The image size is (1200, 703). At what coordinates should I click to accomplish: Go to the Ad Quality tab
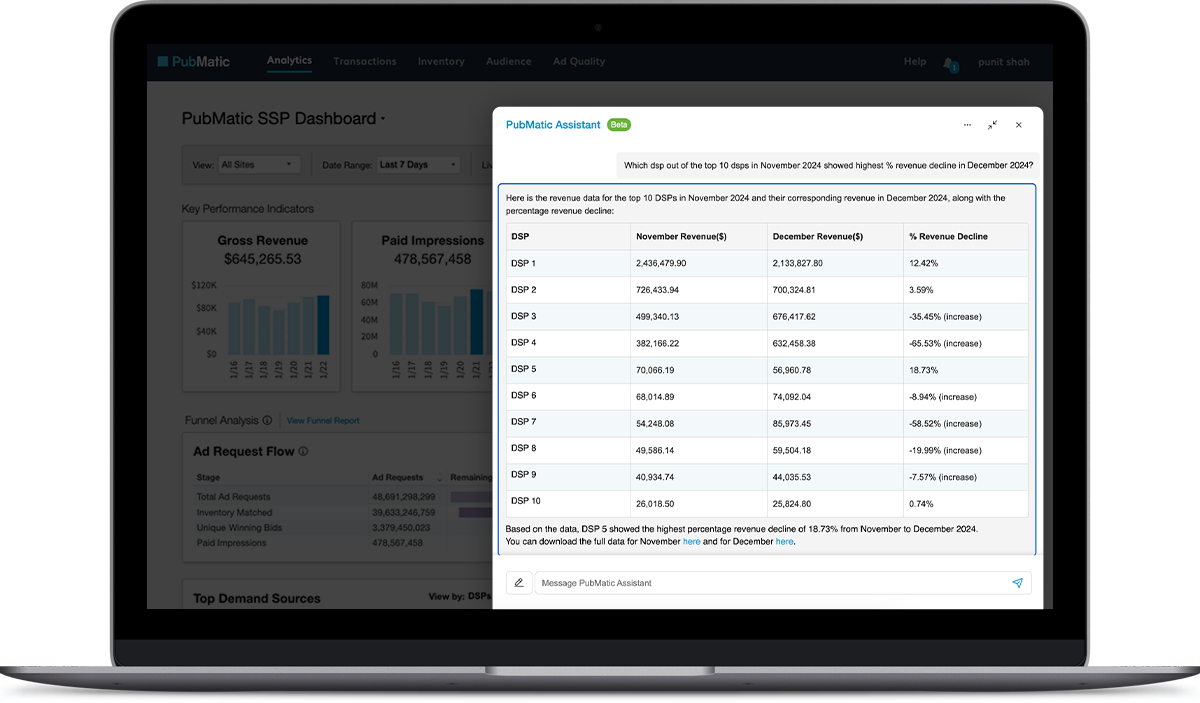point(579,62)
